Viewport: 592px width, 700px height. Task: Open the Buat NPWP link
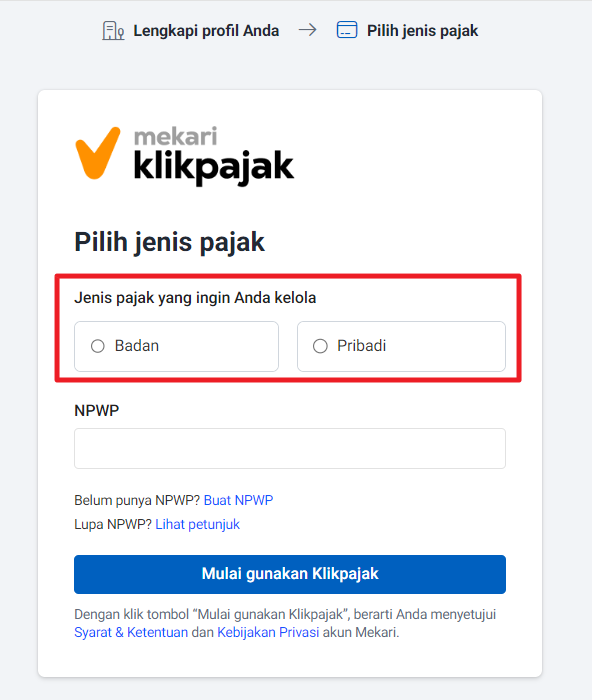pyautogui.click(x=238, y=500)
